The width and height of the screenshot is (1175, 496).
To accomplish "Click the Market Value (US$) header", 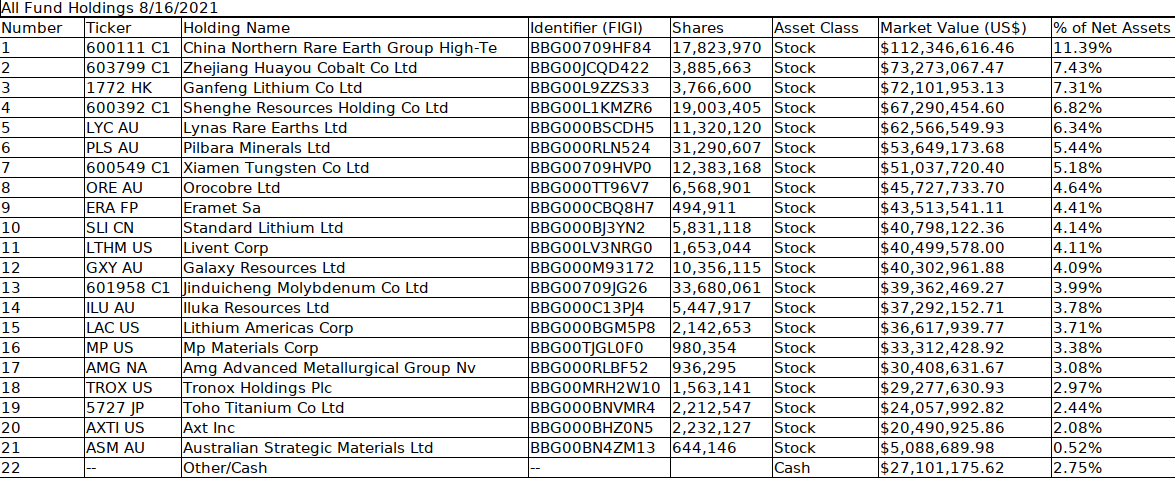I will point(964,28).
